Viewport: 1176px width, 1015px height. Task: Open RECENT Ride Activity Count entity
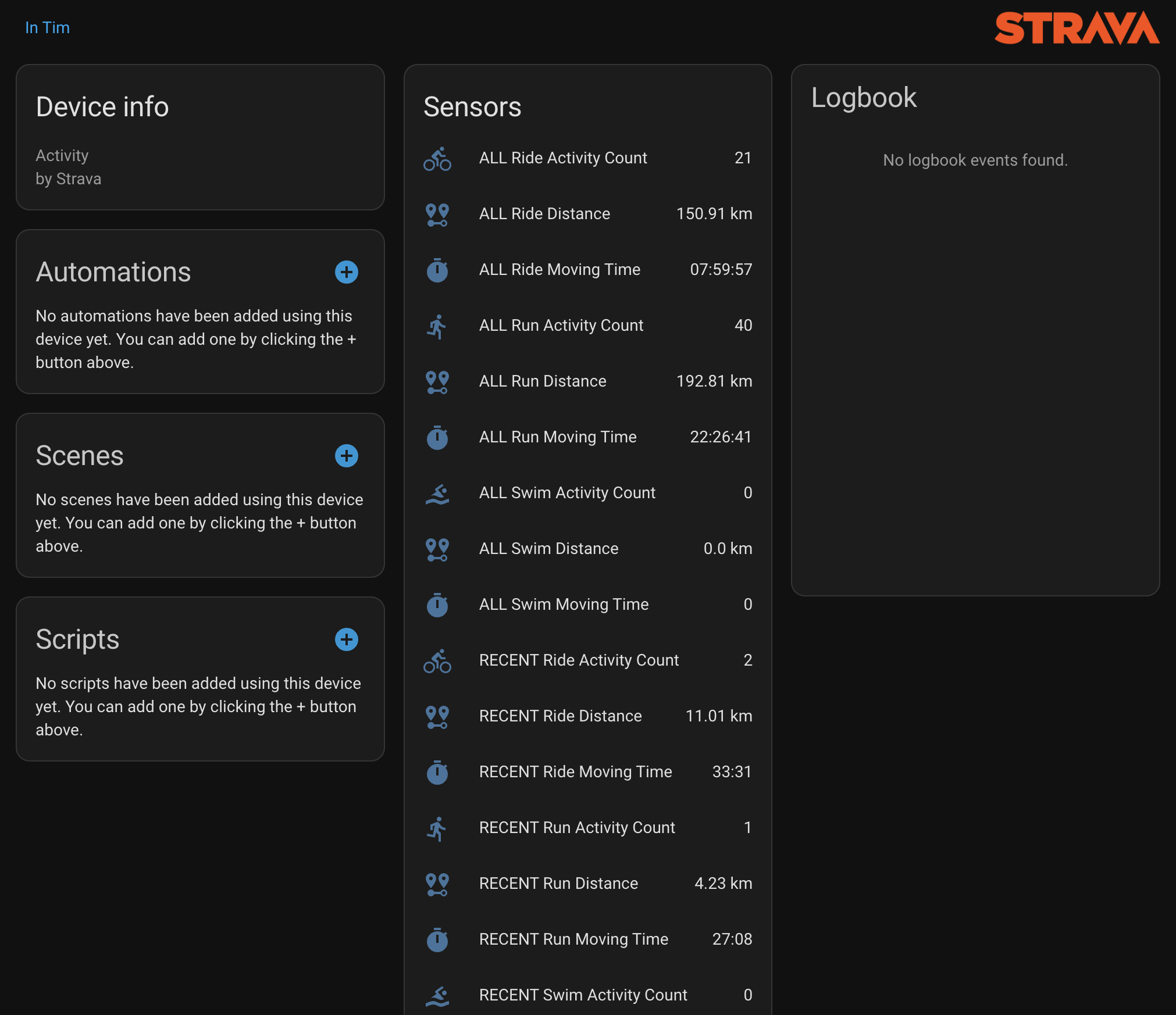coord(578,660)
